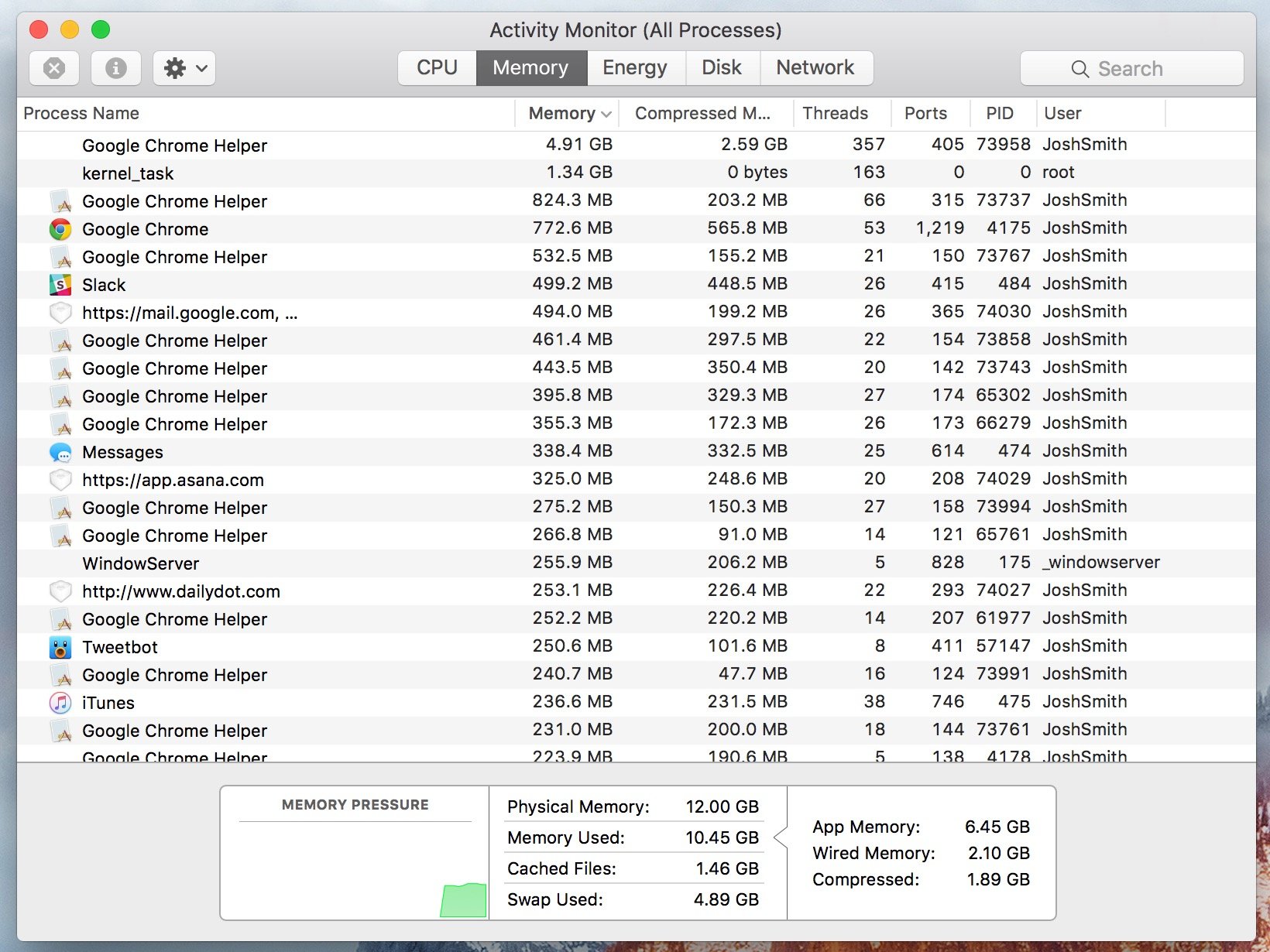Click the Messages app icon
This screenshot has height=952, width=1270.
pyautogui.click(x=60, y=452)
